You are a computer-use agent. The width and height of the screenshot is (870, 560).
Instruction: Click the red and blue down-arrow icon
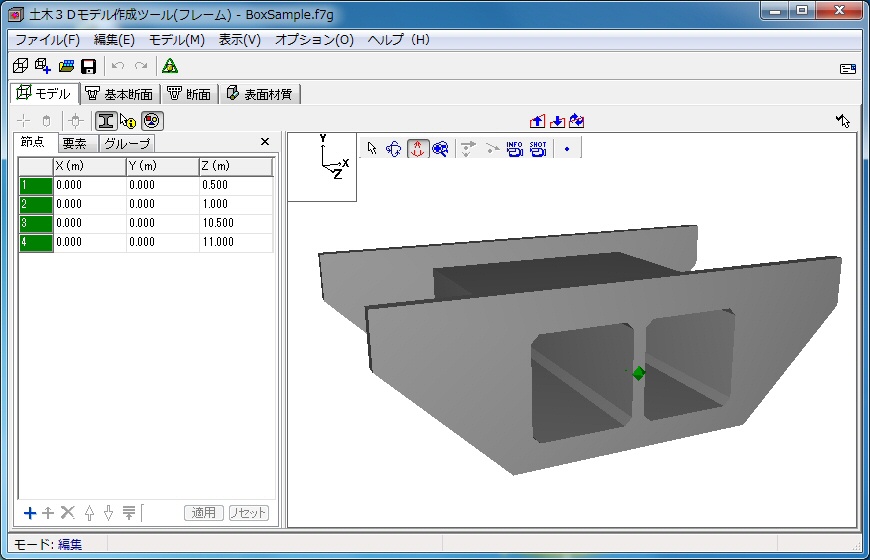(x=557, y=121)
